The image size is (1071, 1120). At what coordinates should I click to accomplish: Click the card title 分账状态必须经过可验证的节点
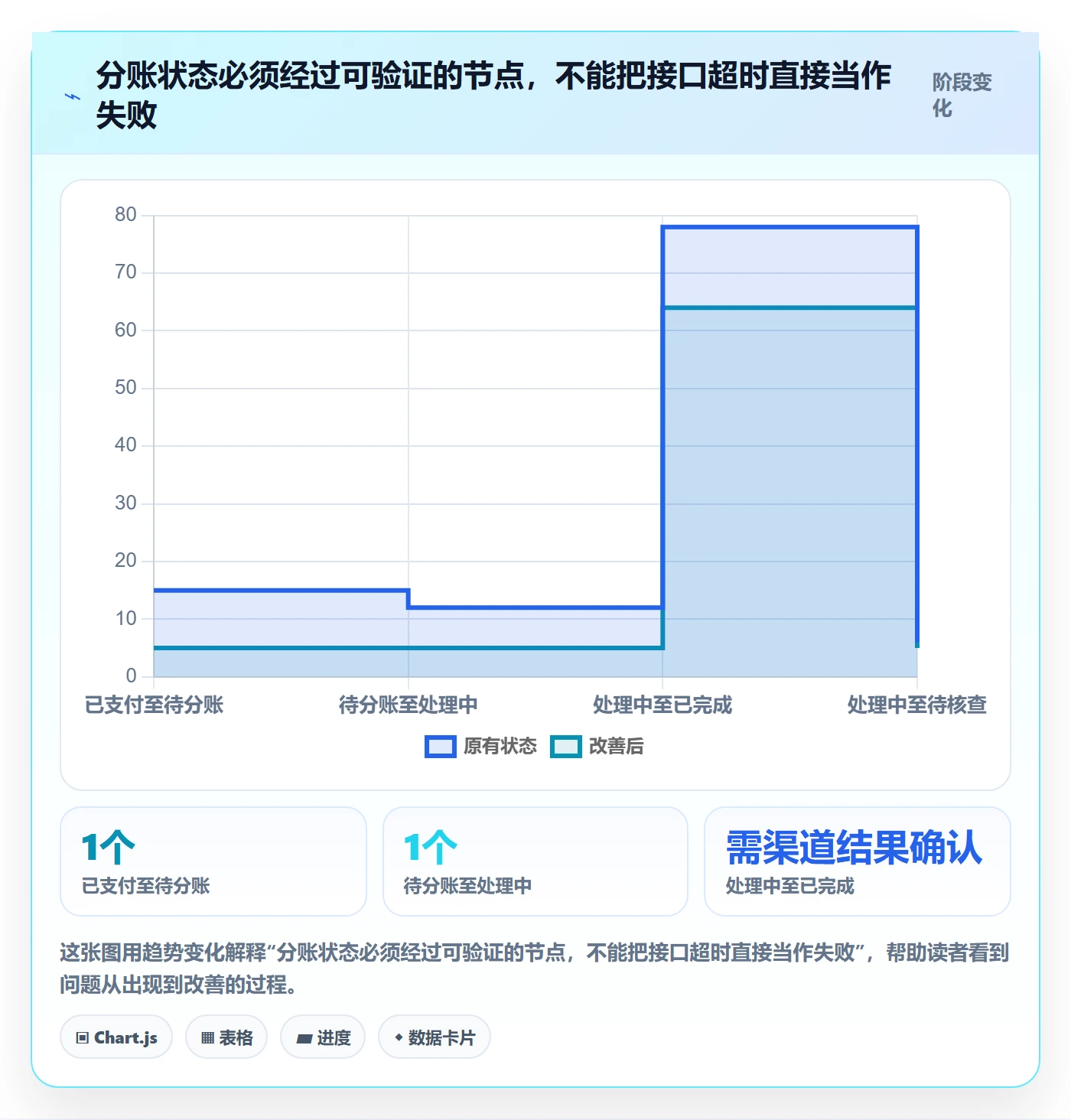click(493, 95)
